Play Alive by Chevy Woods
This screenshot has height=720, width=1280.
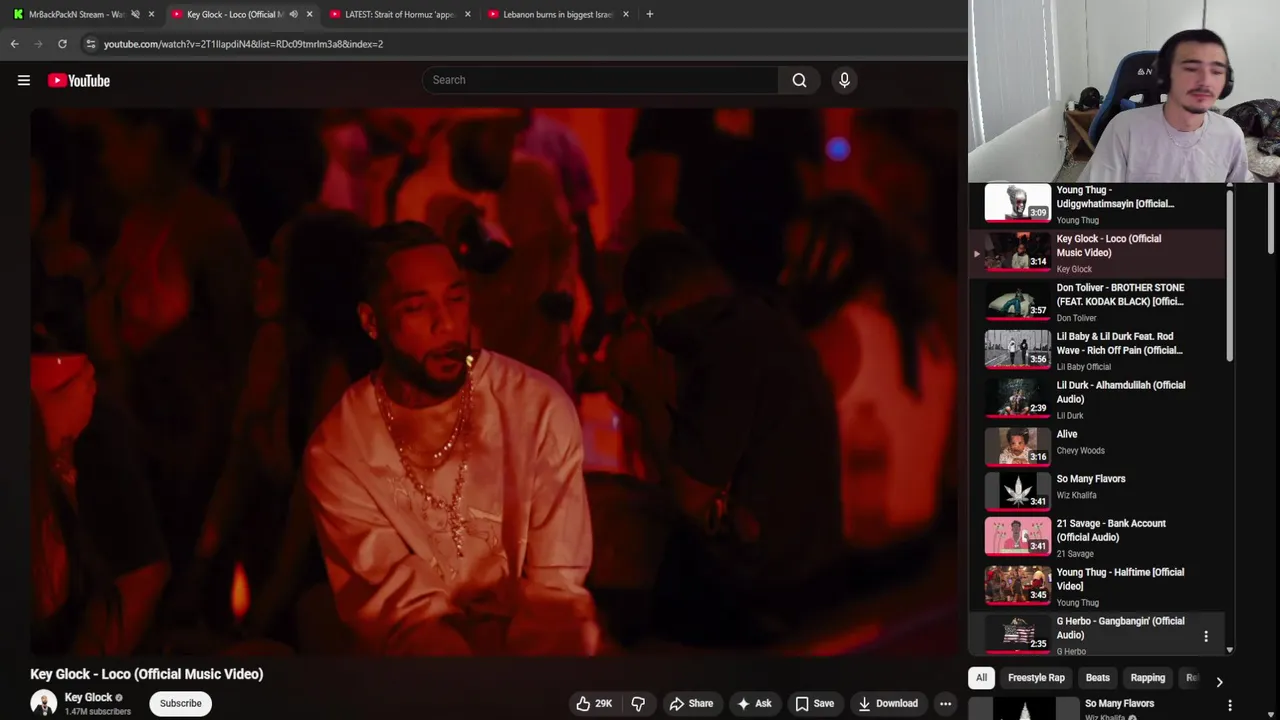pos(1095,447)
